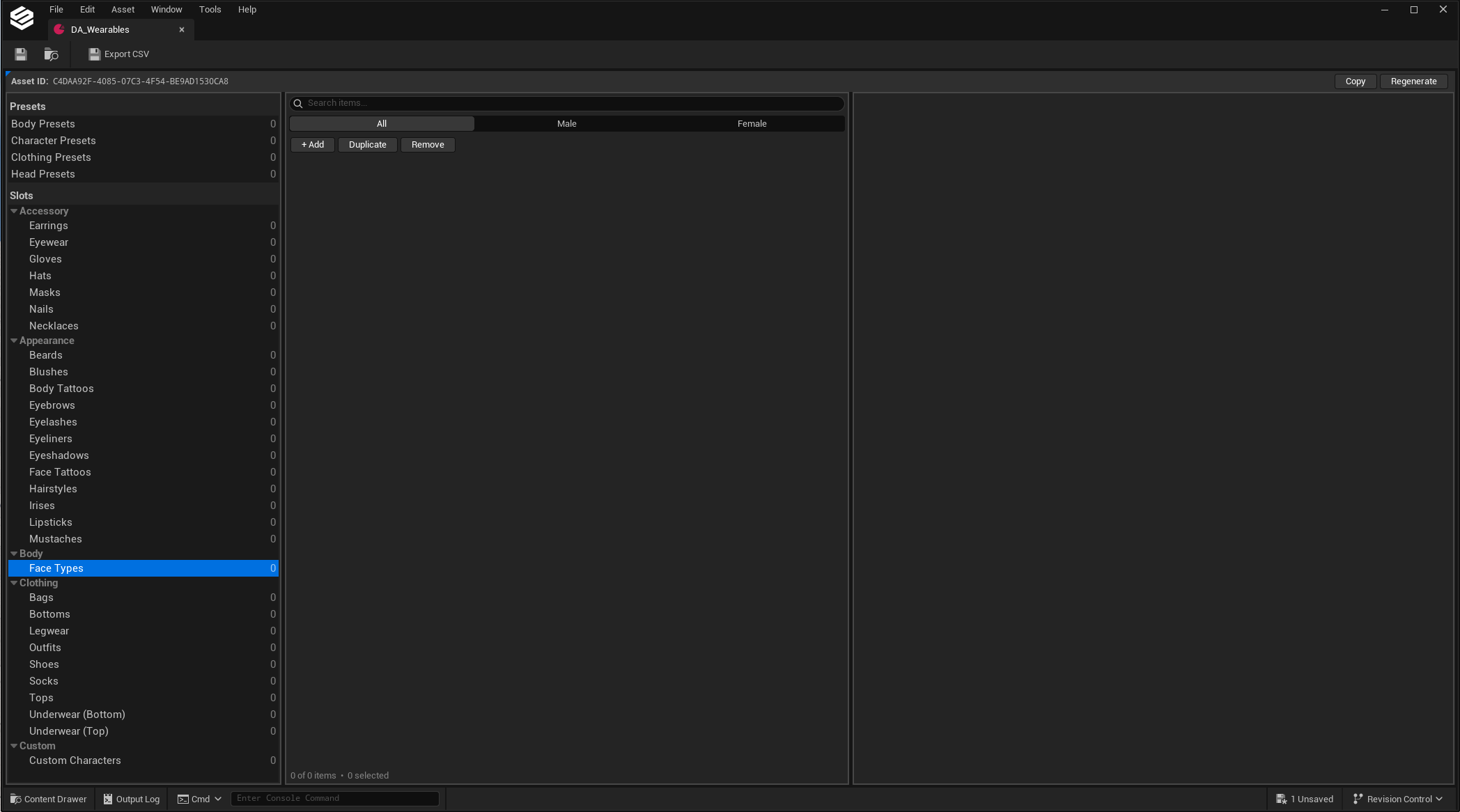This screenshot has height=812, width=1460.
Task: Click the DA_Wearables tab asset icon
Action: coord(60,29)
